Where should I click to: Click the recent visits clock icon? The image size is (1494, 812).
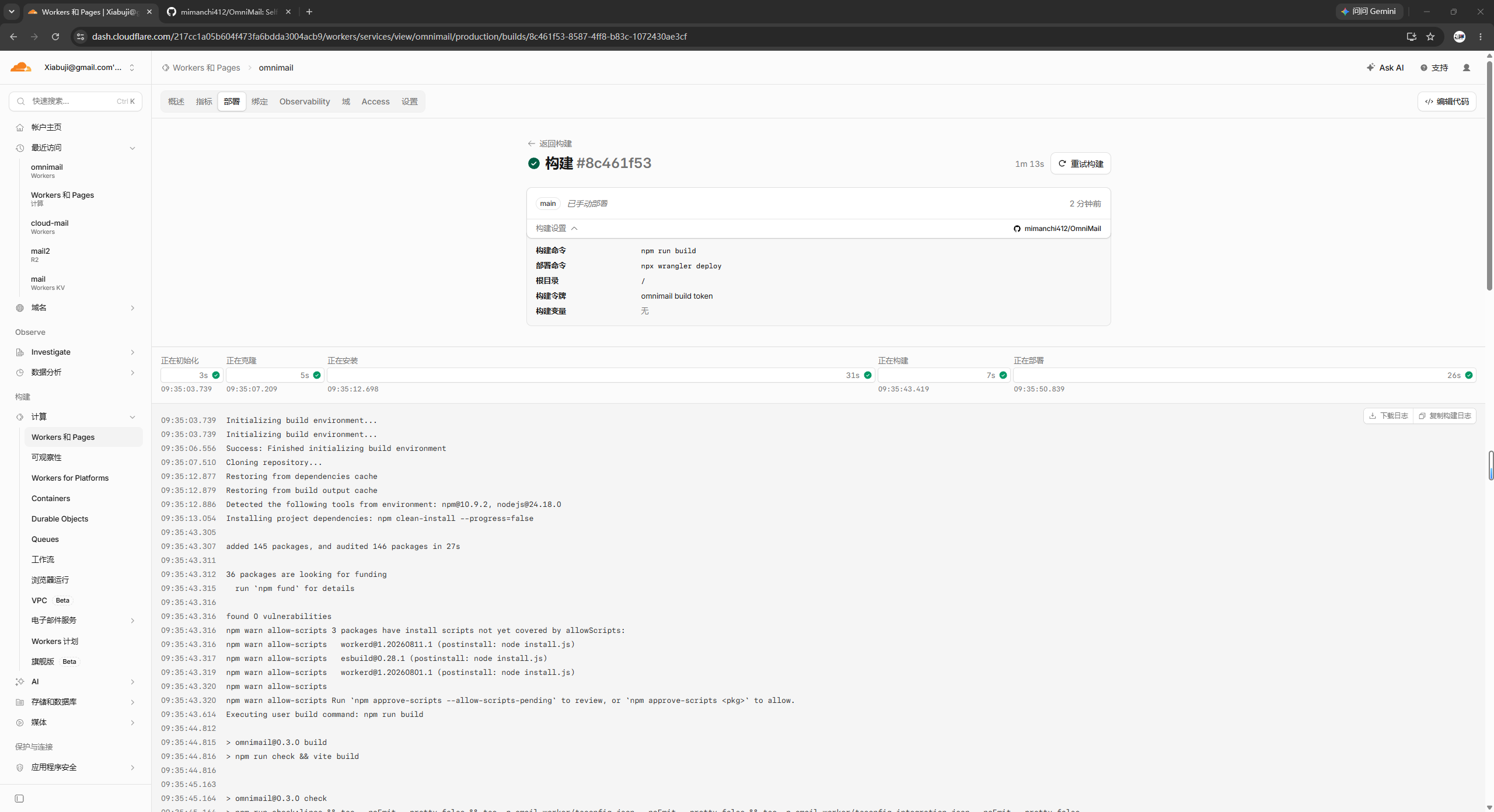click(x=20, y=148)
